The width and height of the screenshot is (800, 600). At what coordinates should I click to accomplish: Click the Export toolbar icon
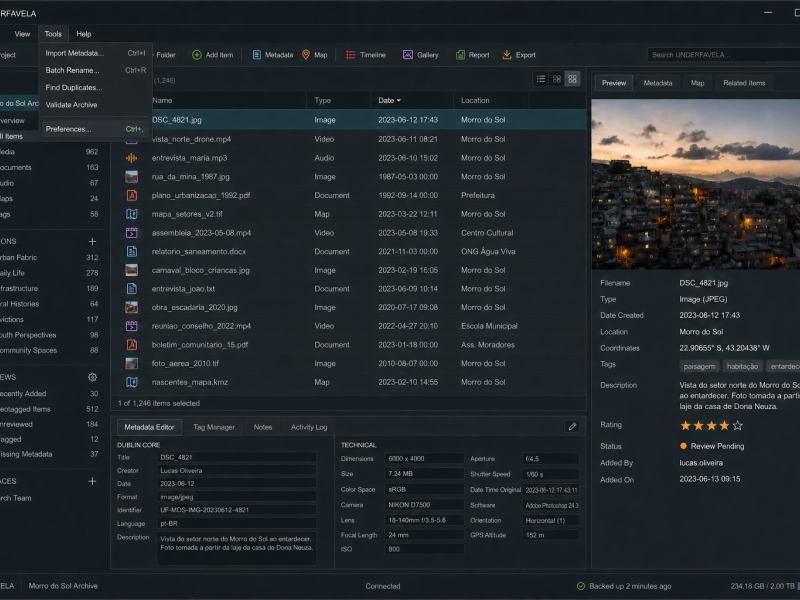tap(507, 55)
